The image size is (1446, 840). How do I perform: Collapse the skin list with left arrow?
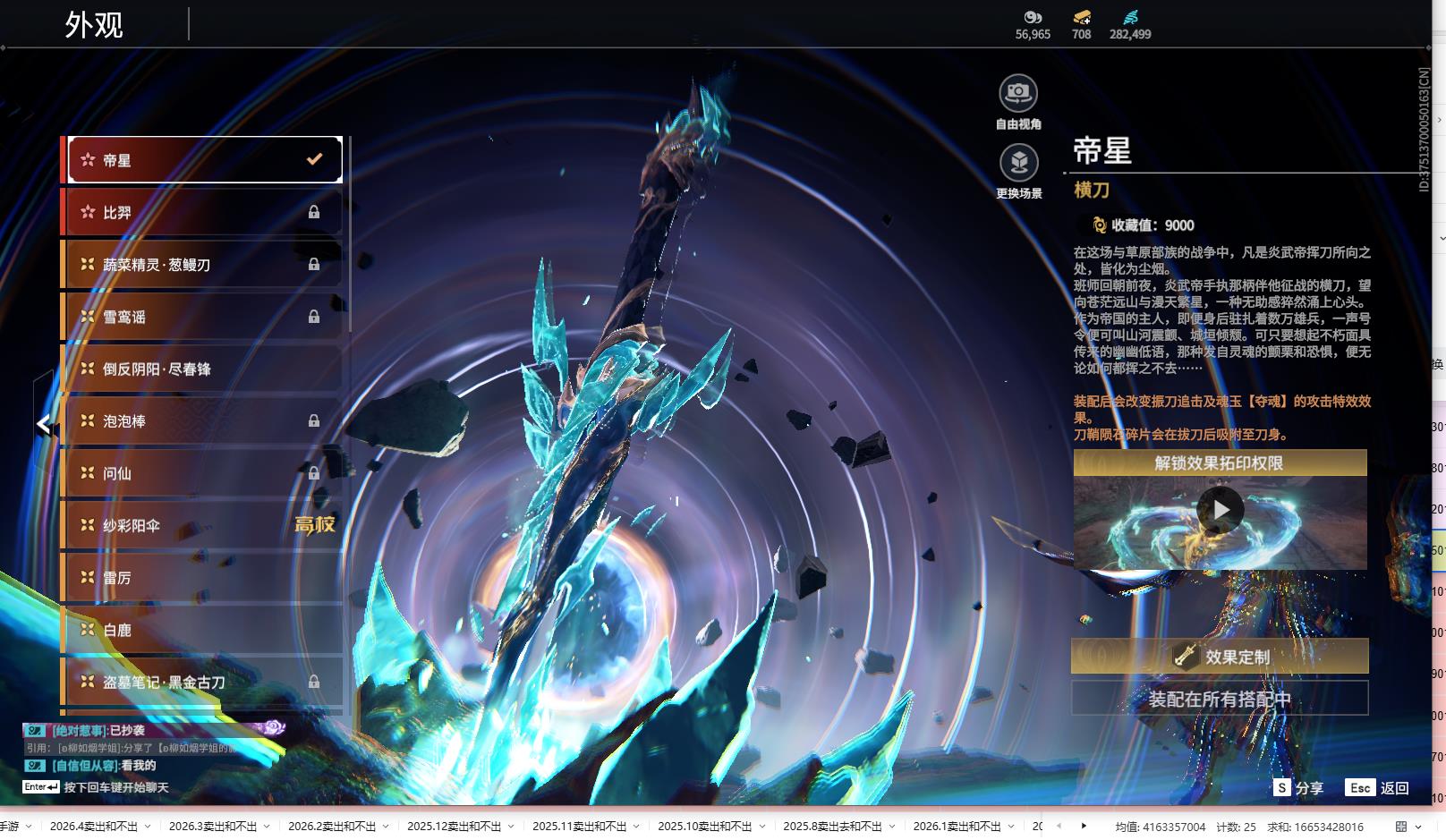coord(43,424)
